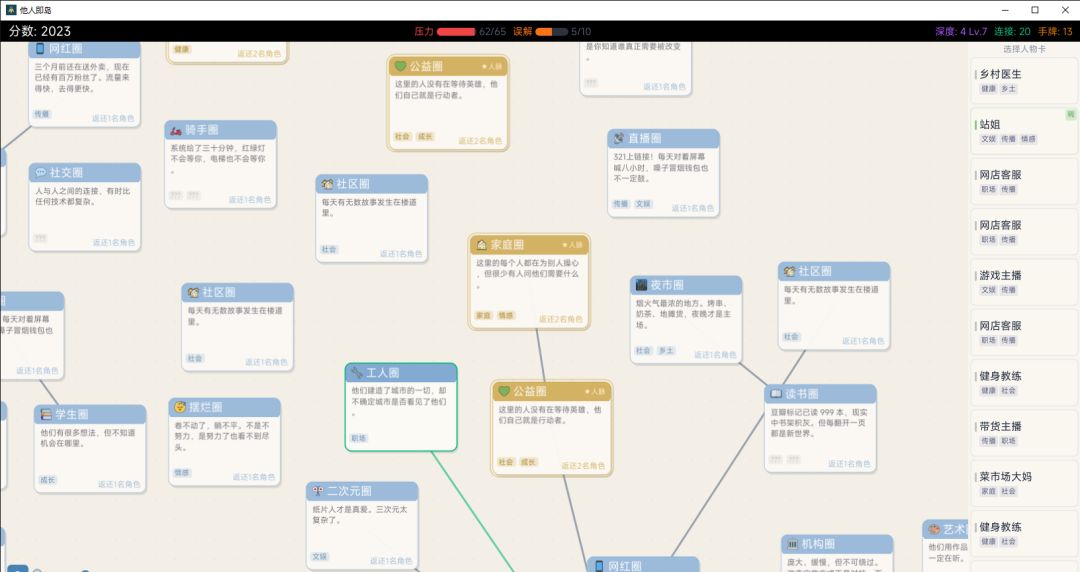Click the 乡土 tag under 乡村医生
This screenshot has width=1080, height=572.
point(1008,89)
